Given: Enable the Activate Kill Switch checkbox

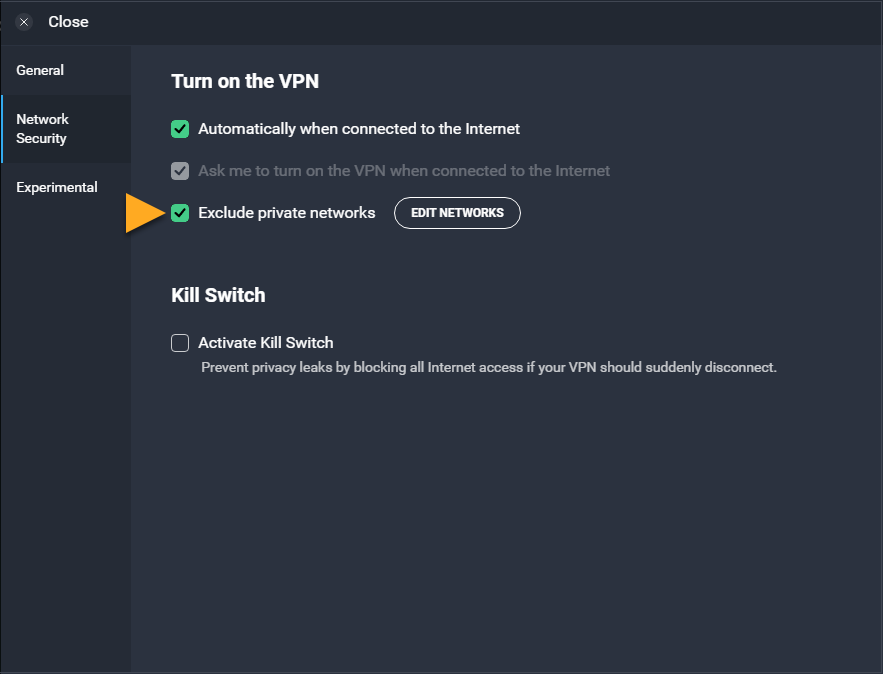Looking at the screenshot, I should 180,343.
